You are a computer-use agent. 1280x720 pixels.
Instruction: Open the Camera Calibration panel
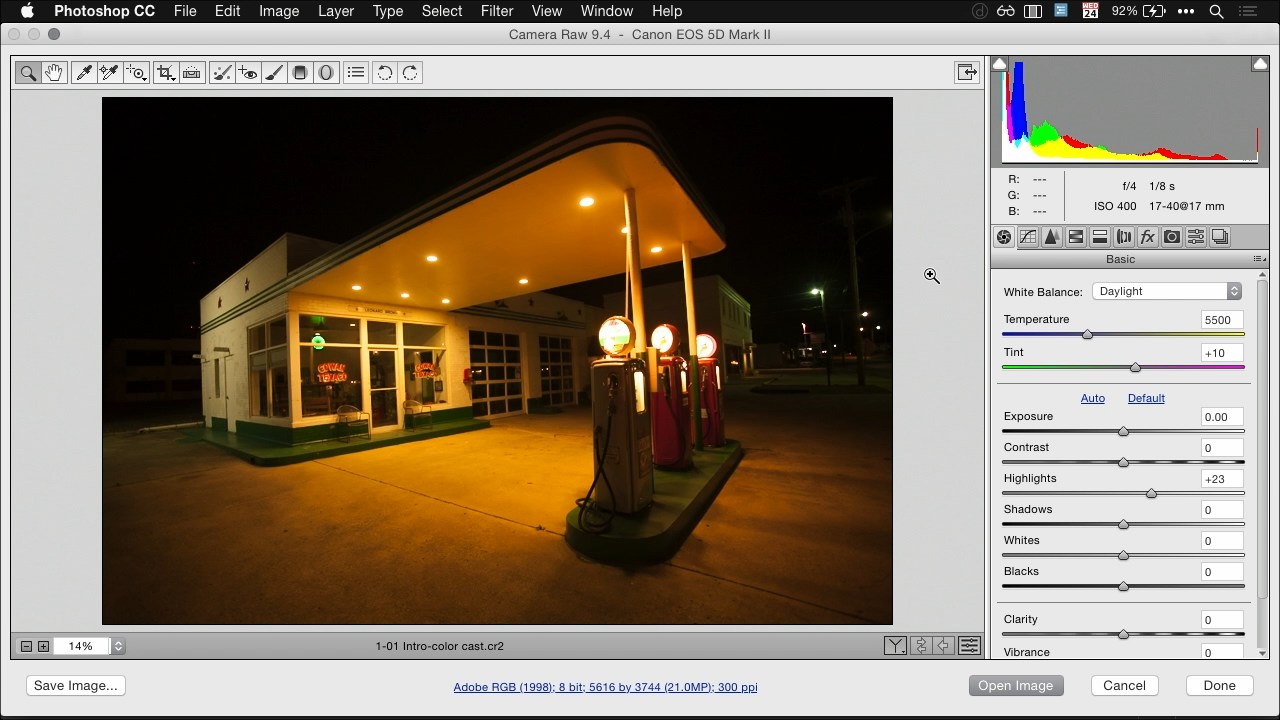tap(1172, 237)
